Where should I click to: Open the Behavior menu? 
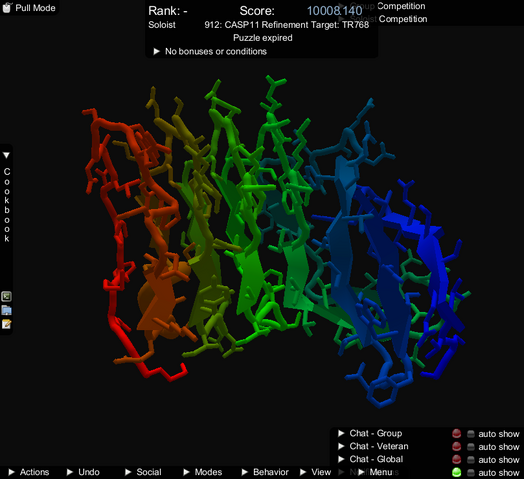coord(265,472)
